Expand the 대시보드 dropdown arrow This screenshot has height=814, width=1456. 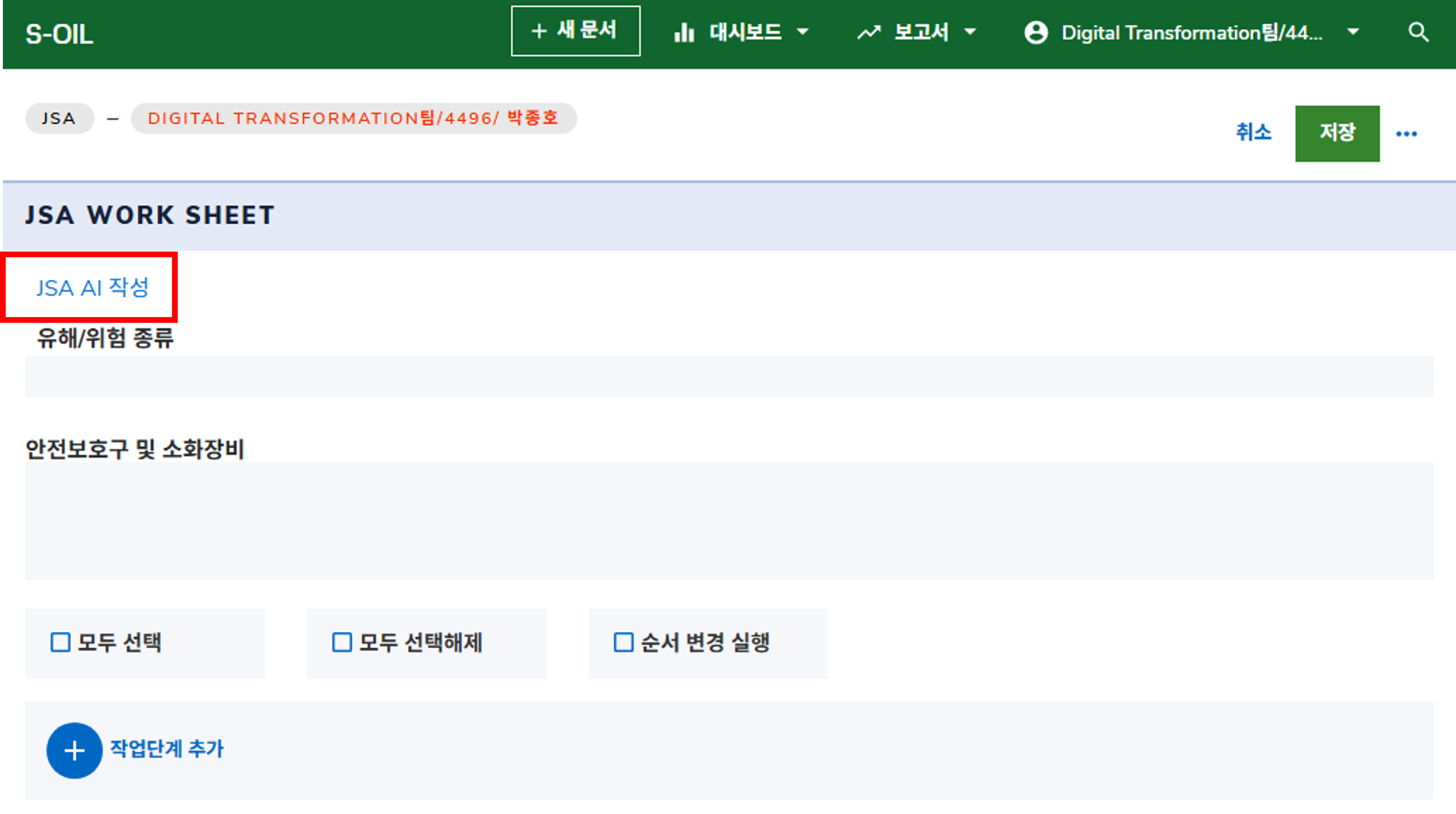(803, 32)
